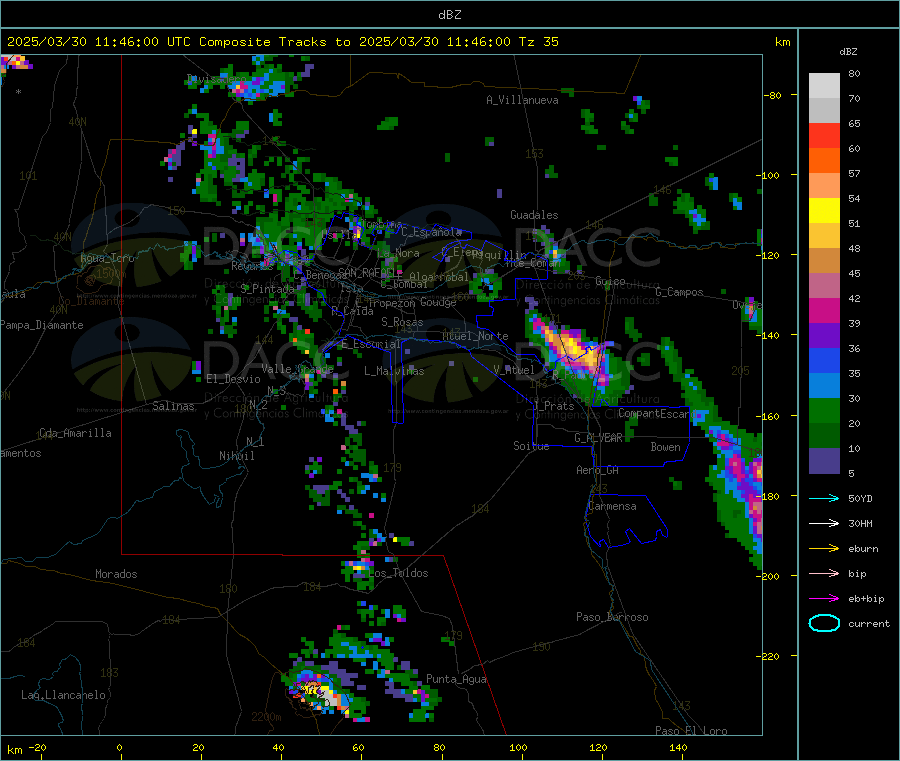Click the 'current' legend label text
Screen dimensions: 900x761
(869, 623)
